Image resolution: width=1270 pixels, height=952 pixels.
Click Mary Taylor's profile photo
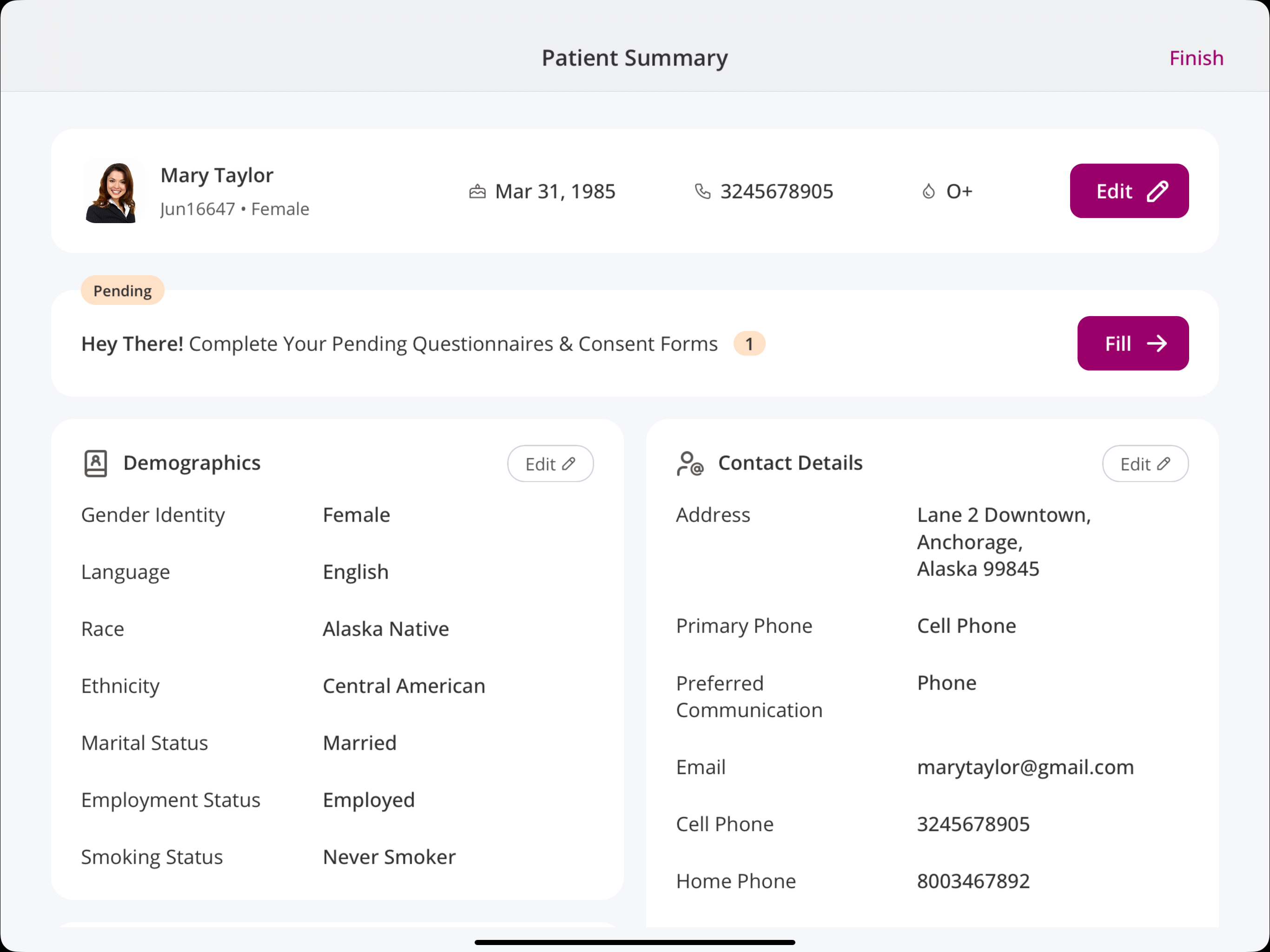point(112,191)
